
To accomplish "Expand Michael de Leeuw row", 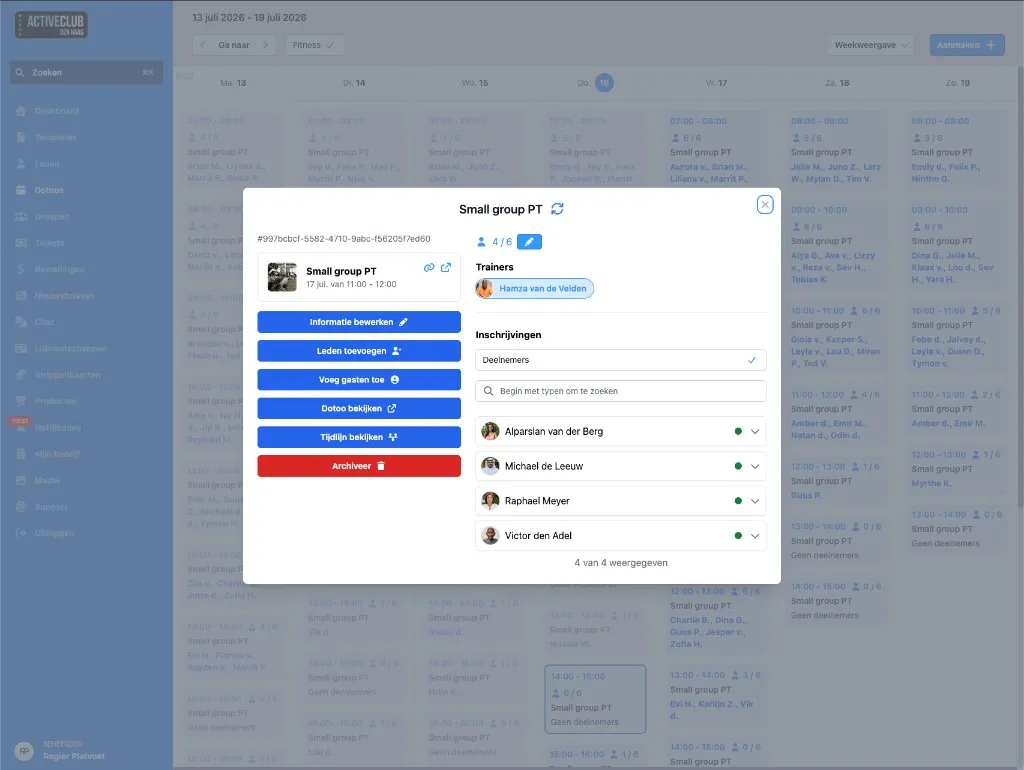I will 755,466.
